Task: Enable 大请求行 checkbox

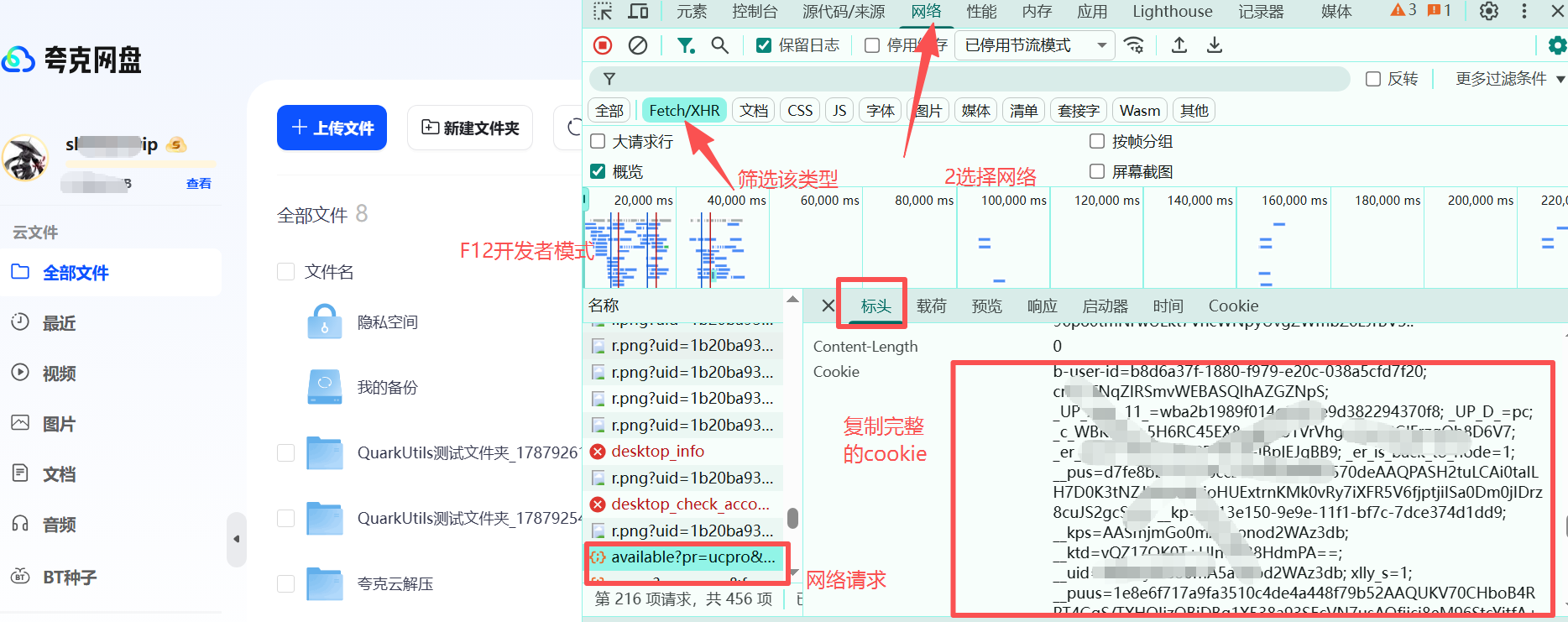Action: coord(598,141)
